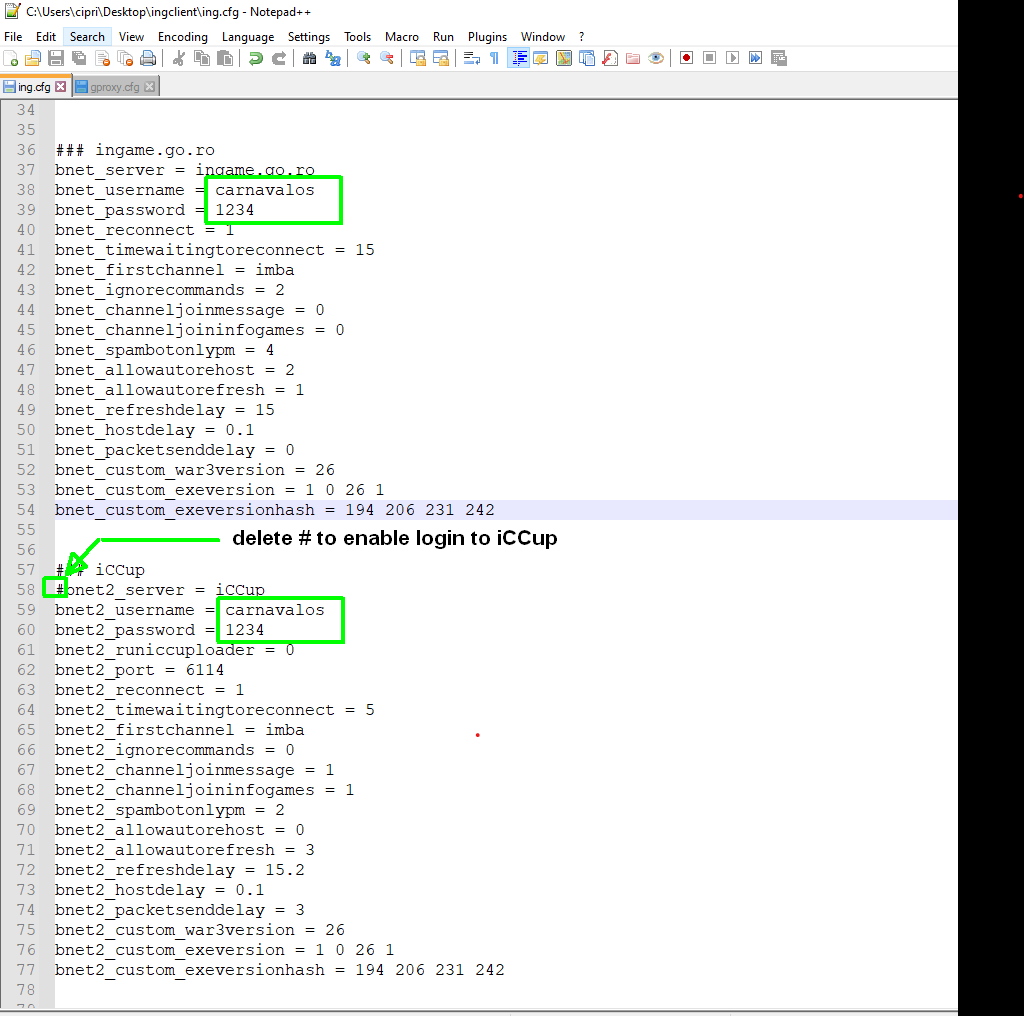Toggle word wrap in the toolbar
The image size is (1024, 1016).
471,58
